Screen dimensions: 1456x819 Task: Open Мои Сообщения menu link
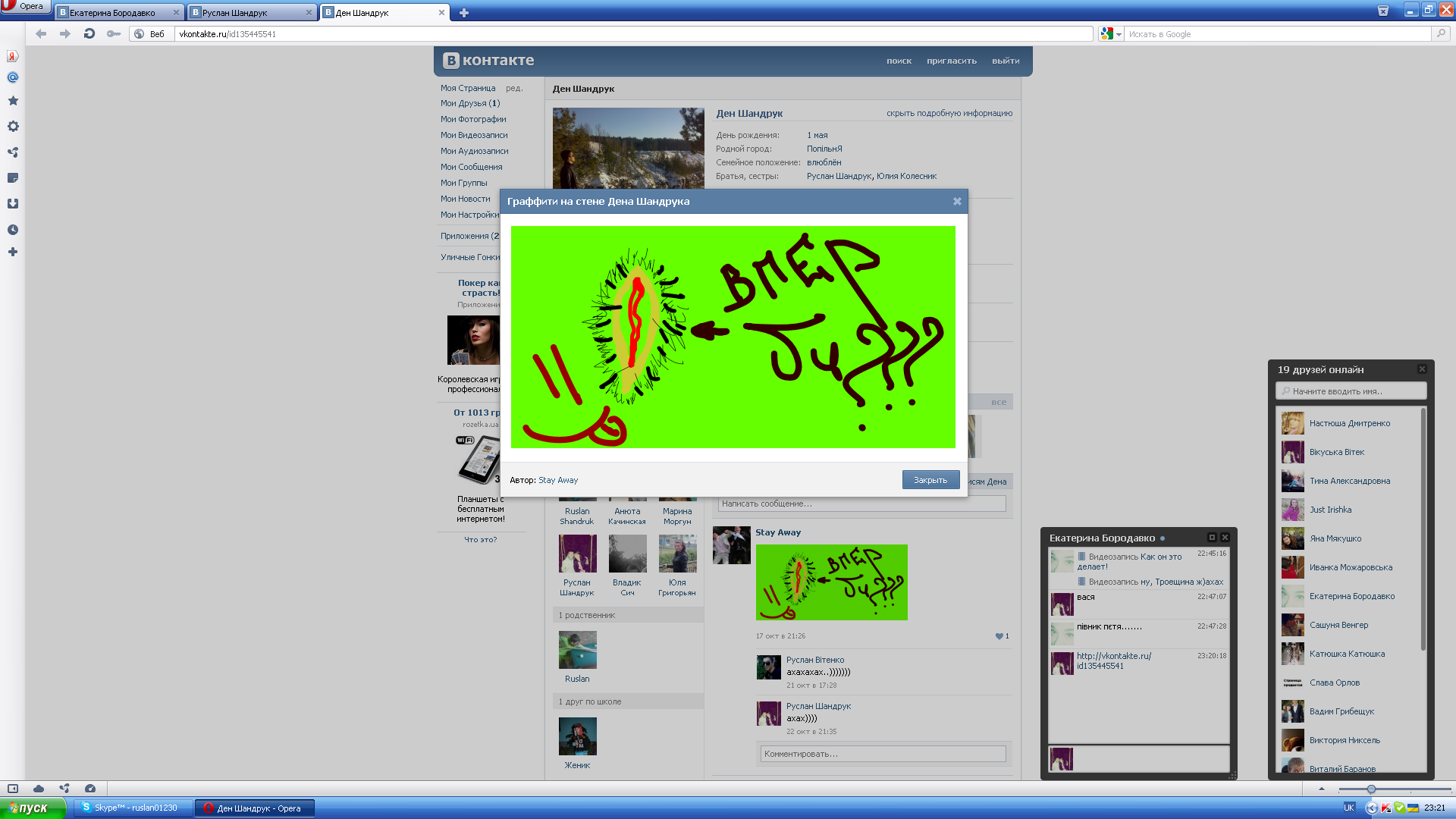click(471, 167)
